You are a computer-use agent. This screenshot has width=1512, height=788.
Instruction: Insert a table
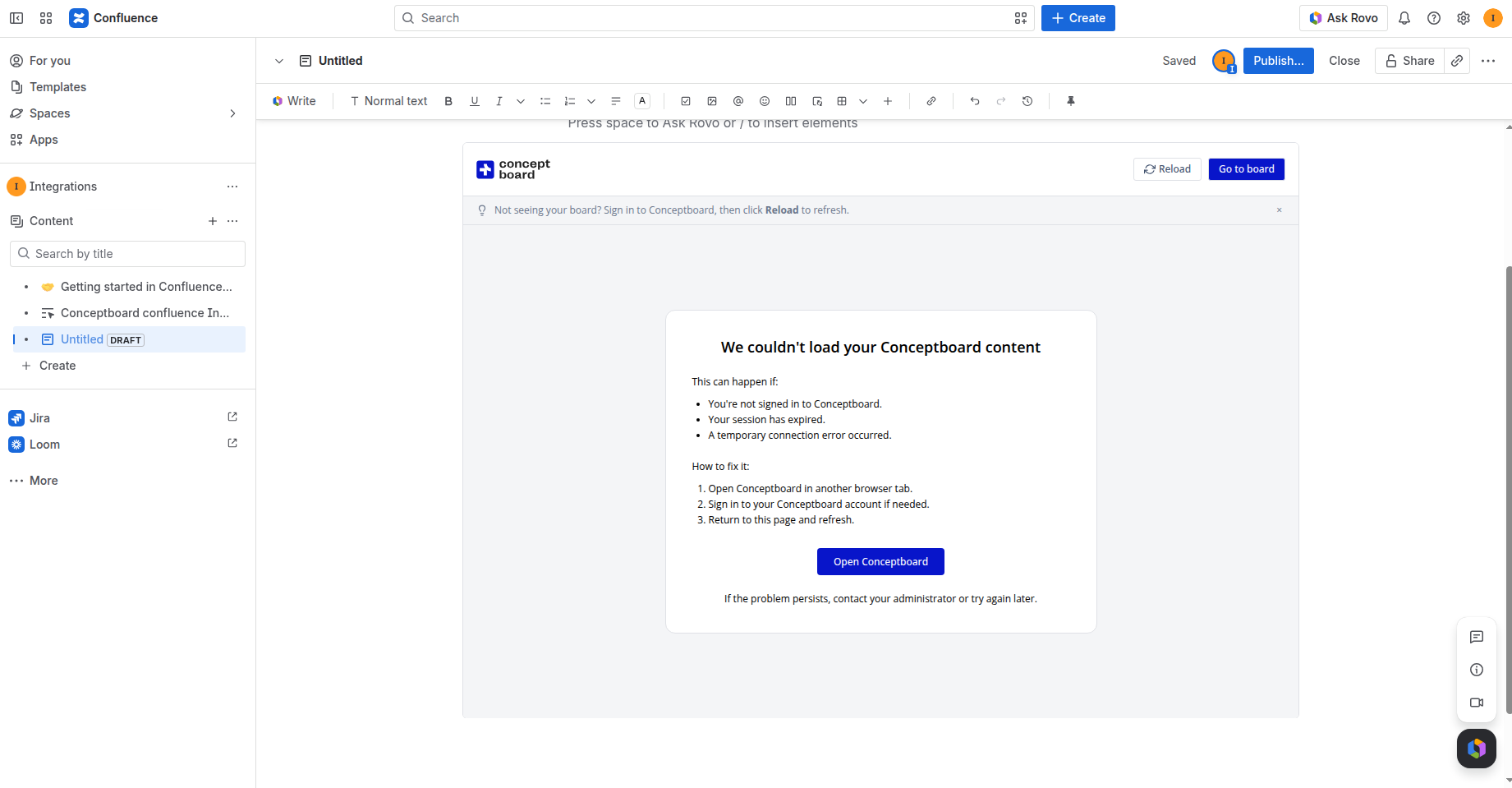click(x=842, y=101)
